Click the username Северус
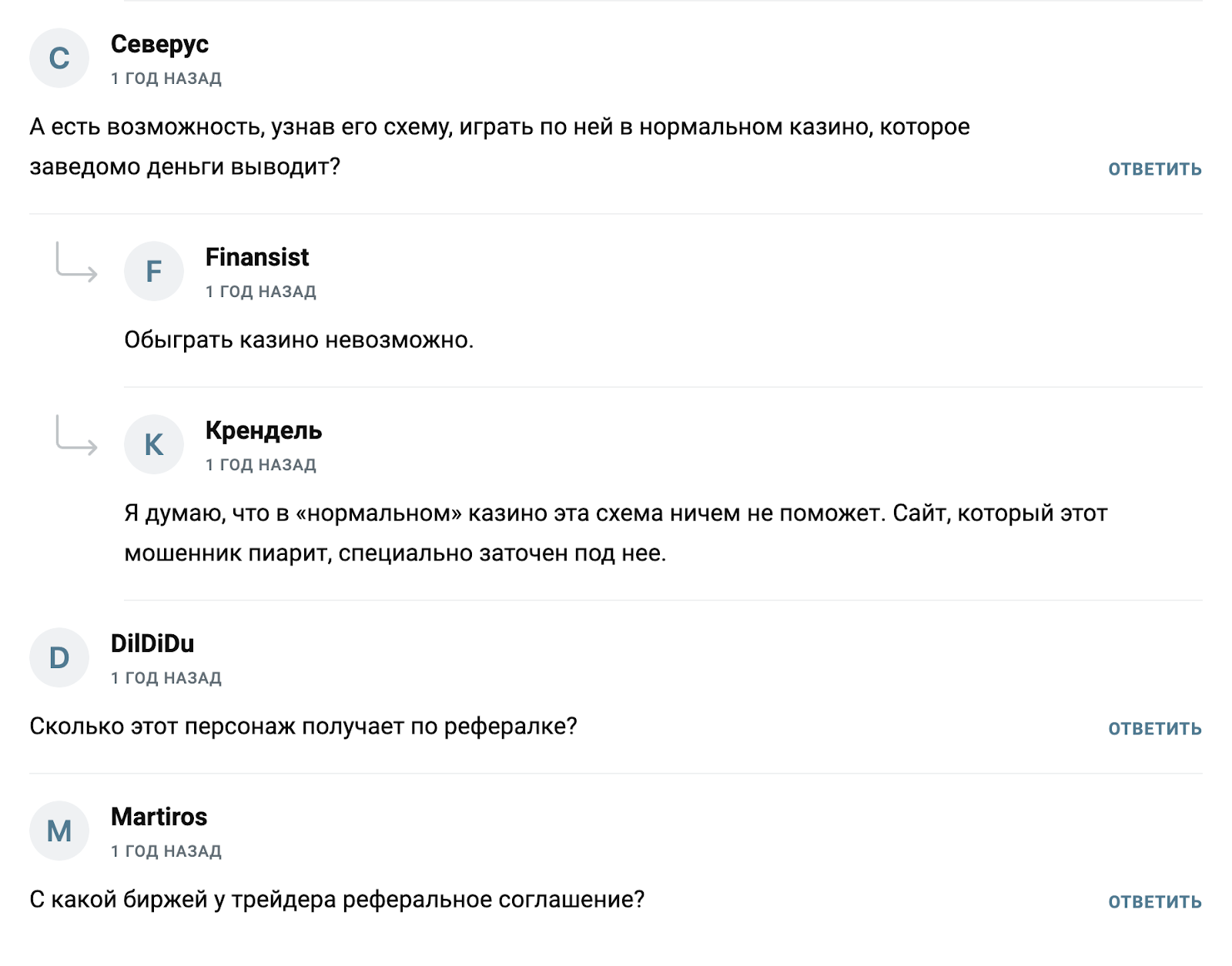The height and width of the screenshot is (966, 1232). (159, 45)
